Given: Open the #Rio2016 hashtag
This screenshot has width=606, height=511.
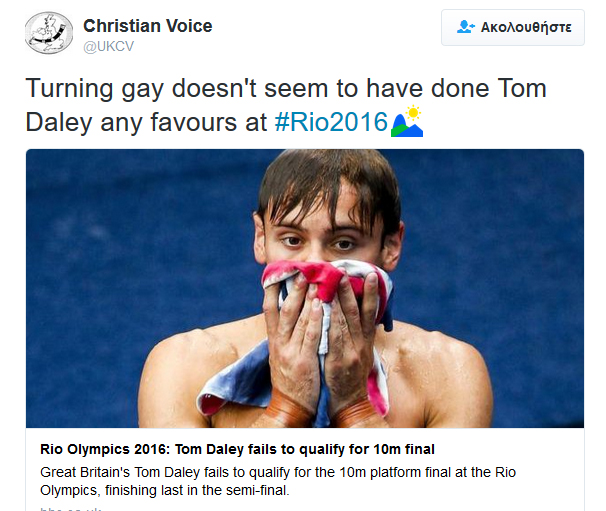Looking at the screenshot, I should point(330,123).
